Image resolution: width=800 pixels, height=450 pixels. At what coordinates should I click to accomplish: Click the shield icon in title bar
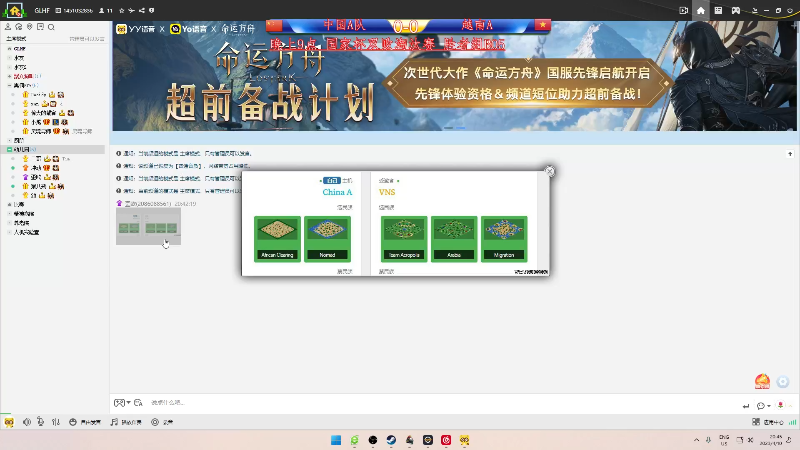click(x=152, y=10)
